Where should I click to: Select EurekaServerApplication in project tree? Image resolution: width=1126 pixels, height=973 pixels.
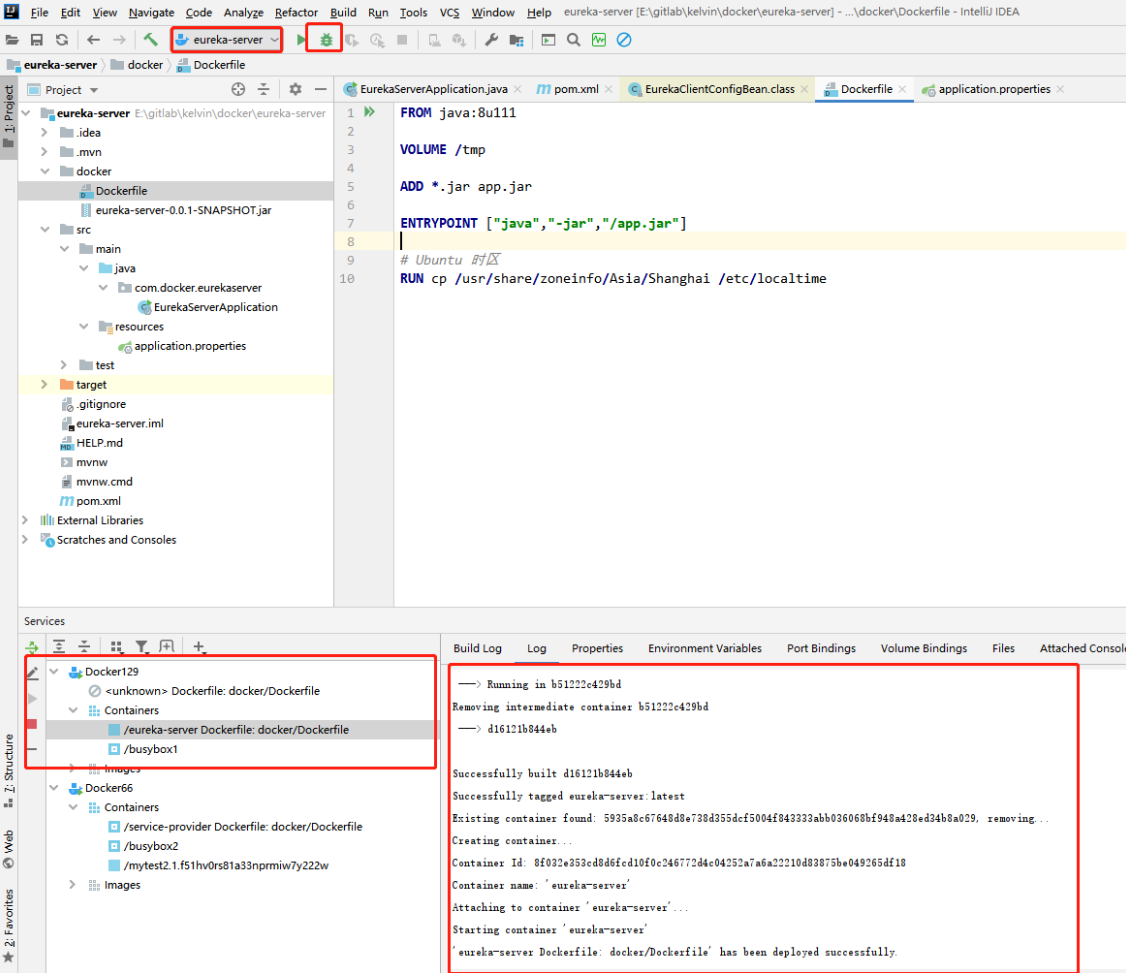[215, 307]
